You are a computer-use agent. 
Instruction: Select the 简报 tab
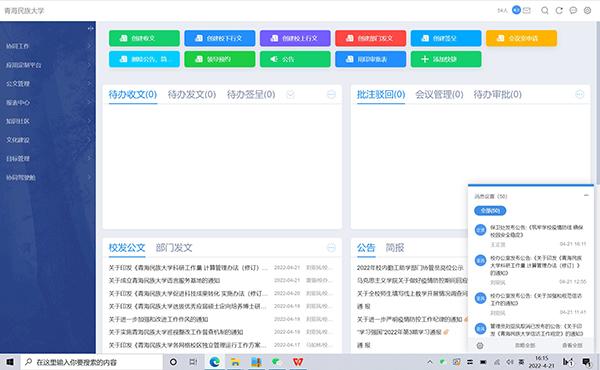click(395, 248)
